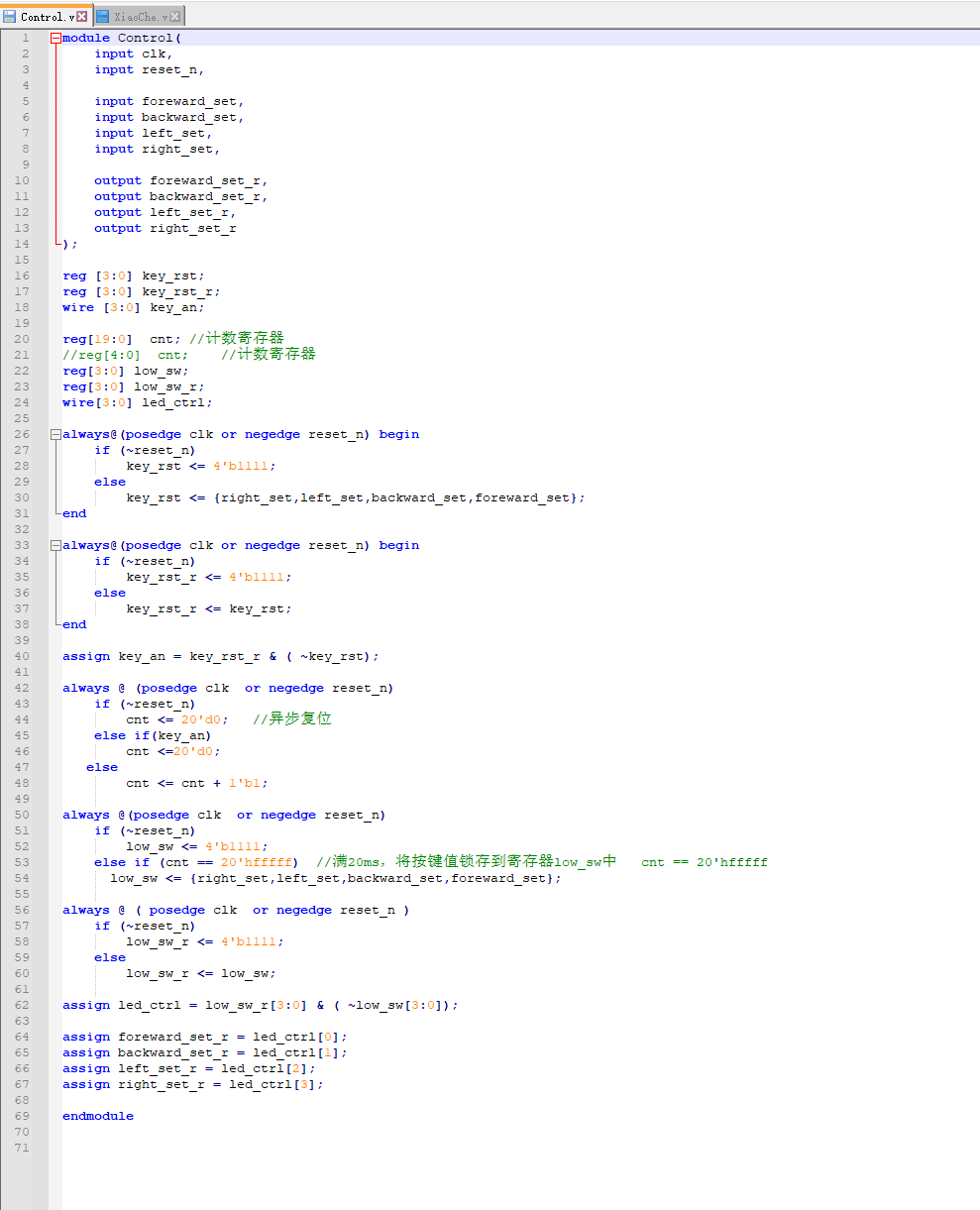Click on 'wire [3:0] key_an;' declaration

134,307
